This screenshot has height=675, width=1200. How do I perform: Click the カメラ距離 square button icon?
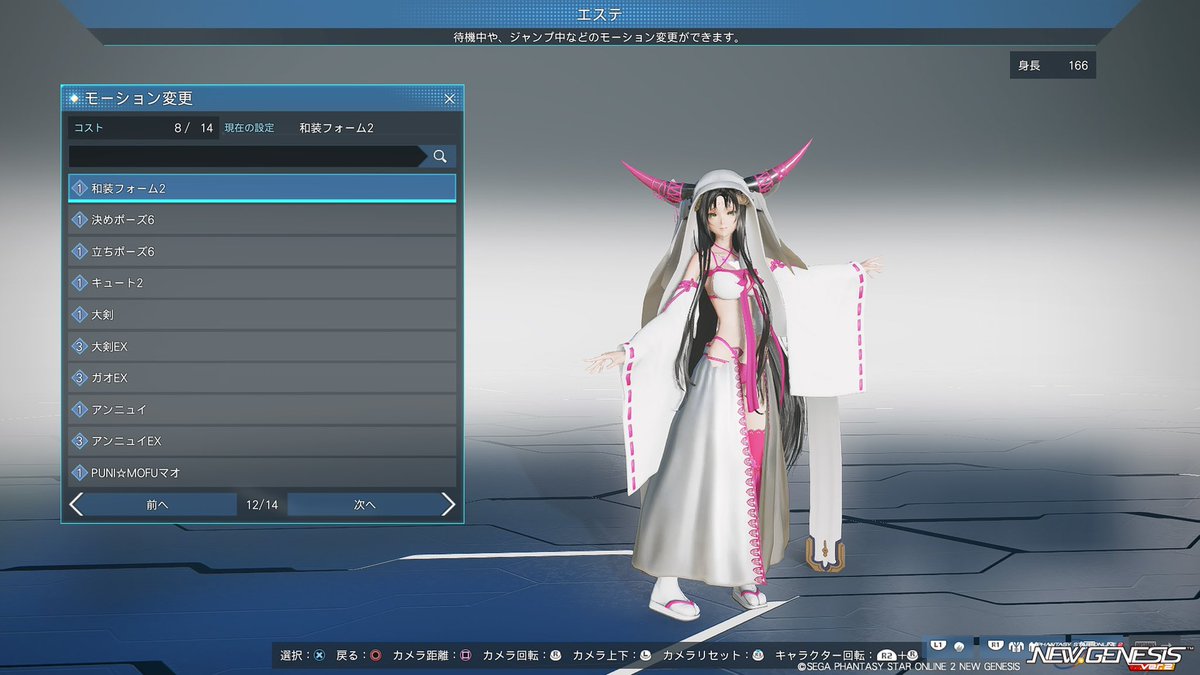tap(466, 655)
